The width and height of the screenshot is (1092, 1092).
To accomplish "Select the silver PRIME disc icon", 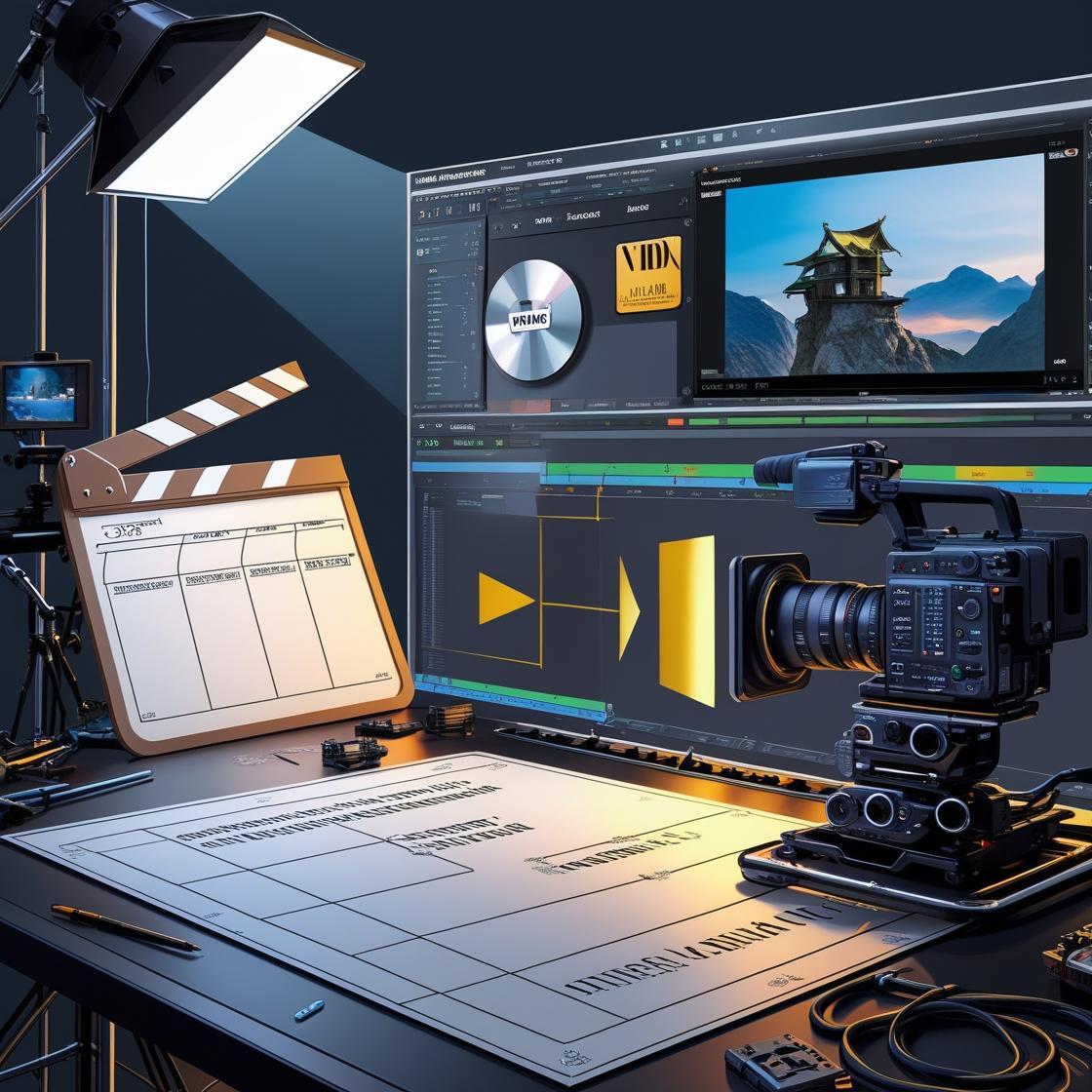I will 531,322.
